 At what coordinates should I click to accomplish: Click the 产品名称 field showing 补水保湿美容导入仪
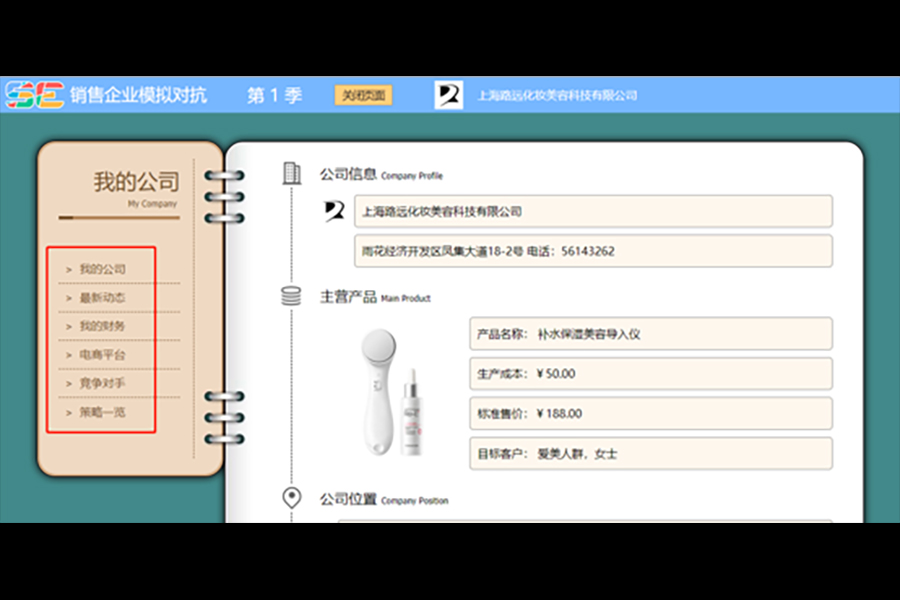pos(650,334)
